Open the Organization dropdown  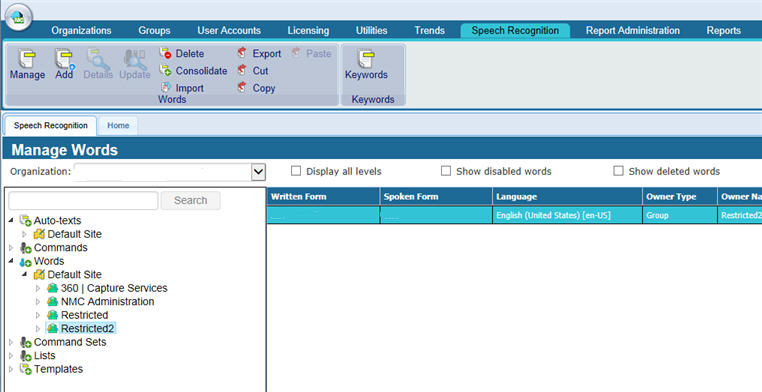click(x=258, y=171)
